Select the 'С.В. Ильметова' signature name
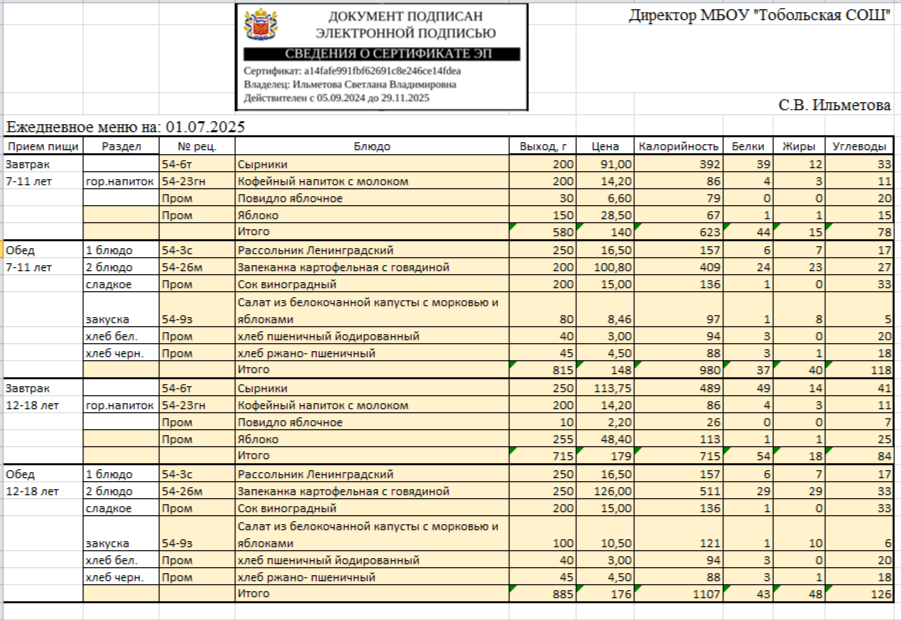 834,105
